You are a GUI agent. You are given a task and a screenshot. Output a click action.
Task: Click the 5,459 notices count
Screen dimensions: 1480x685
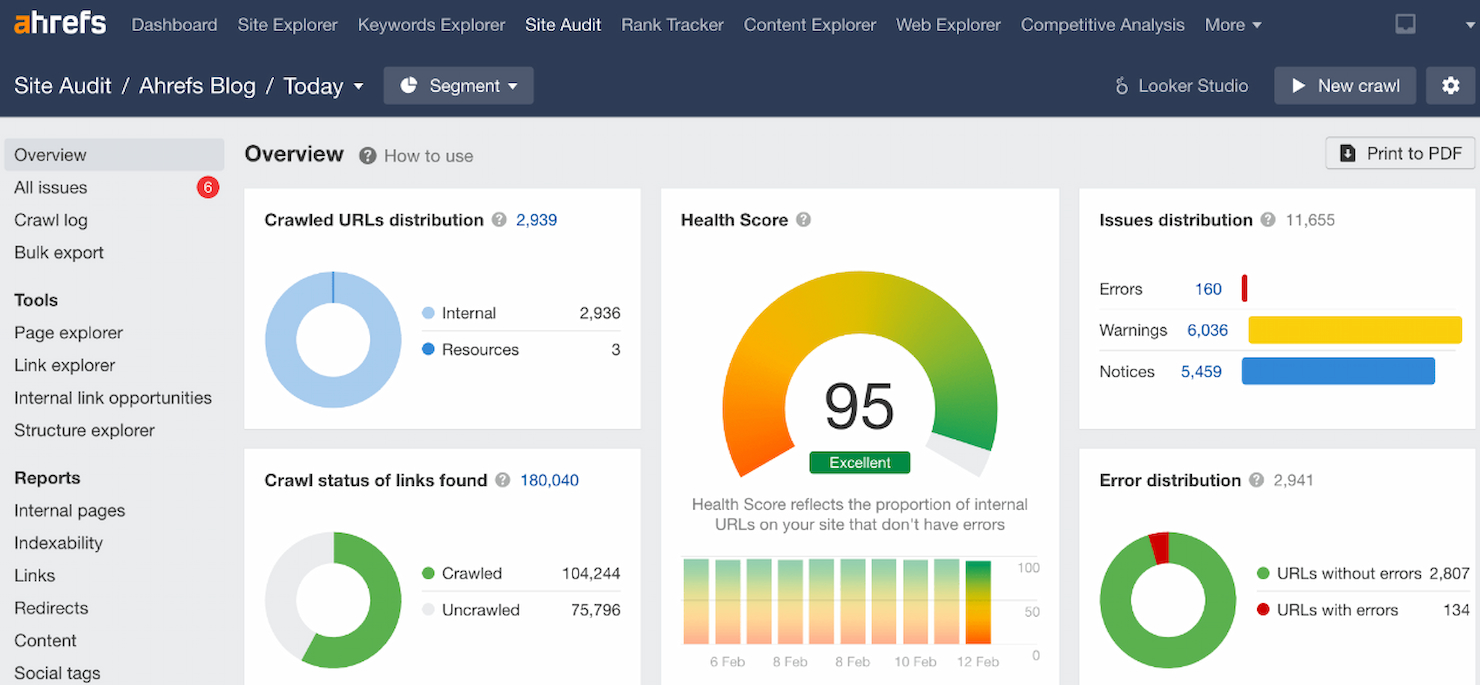click(1201, 371)
